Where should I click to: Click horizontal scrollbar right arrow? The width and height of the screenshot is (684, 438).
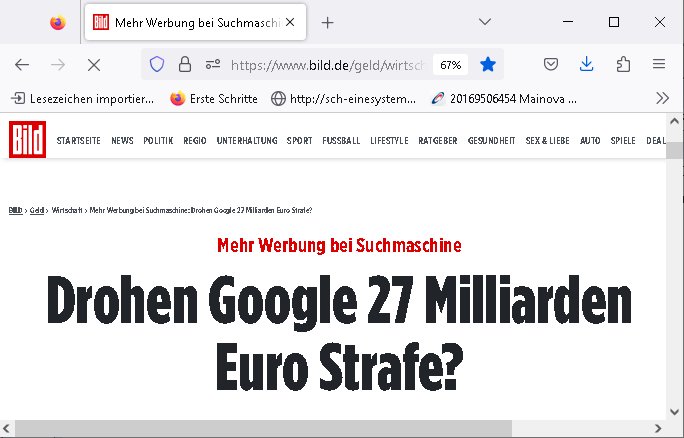pyautogui.click(x=658, y=428)
